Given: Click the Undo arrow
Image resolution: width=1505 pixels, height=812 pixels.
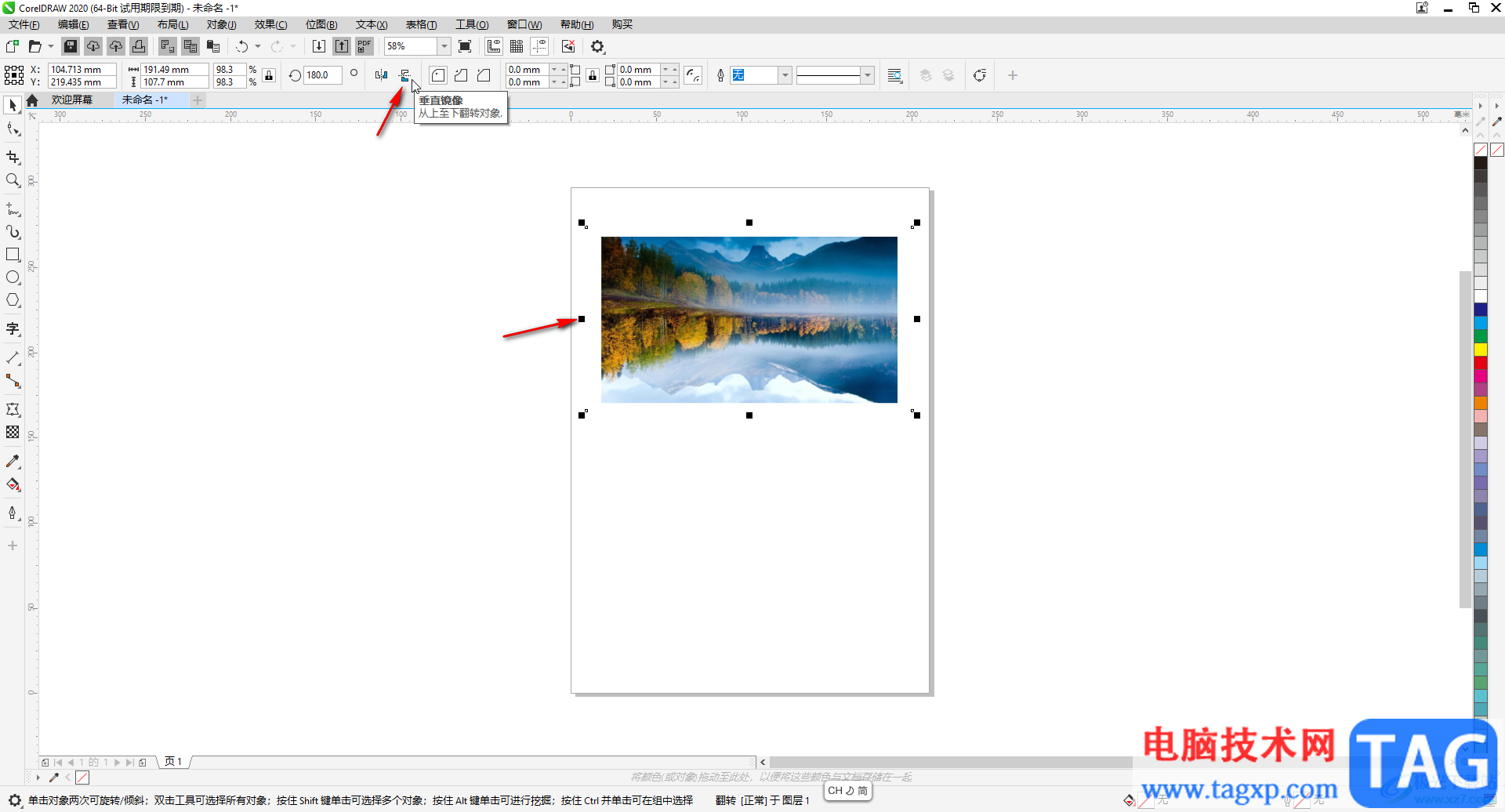Looking at the screenshot, I should point(242,46).
